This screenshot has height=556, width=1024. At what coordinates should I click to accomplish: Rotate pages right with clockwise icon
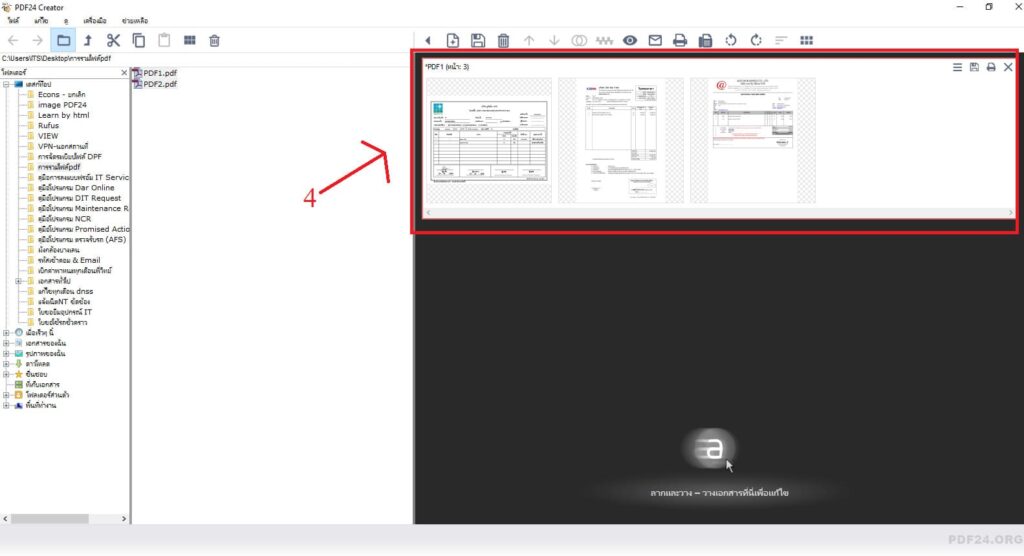pos(756,40)
